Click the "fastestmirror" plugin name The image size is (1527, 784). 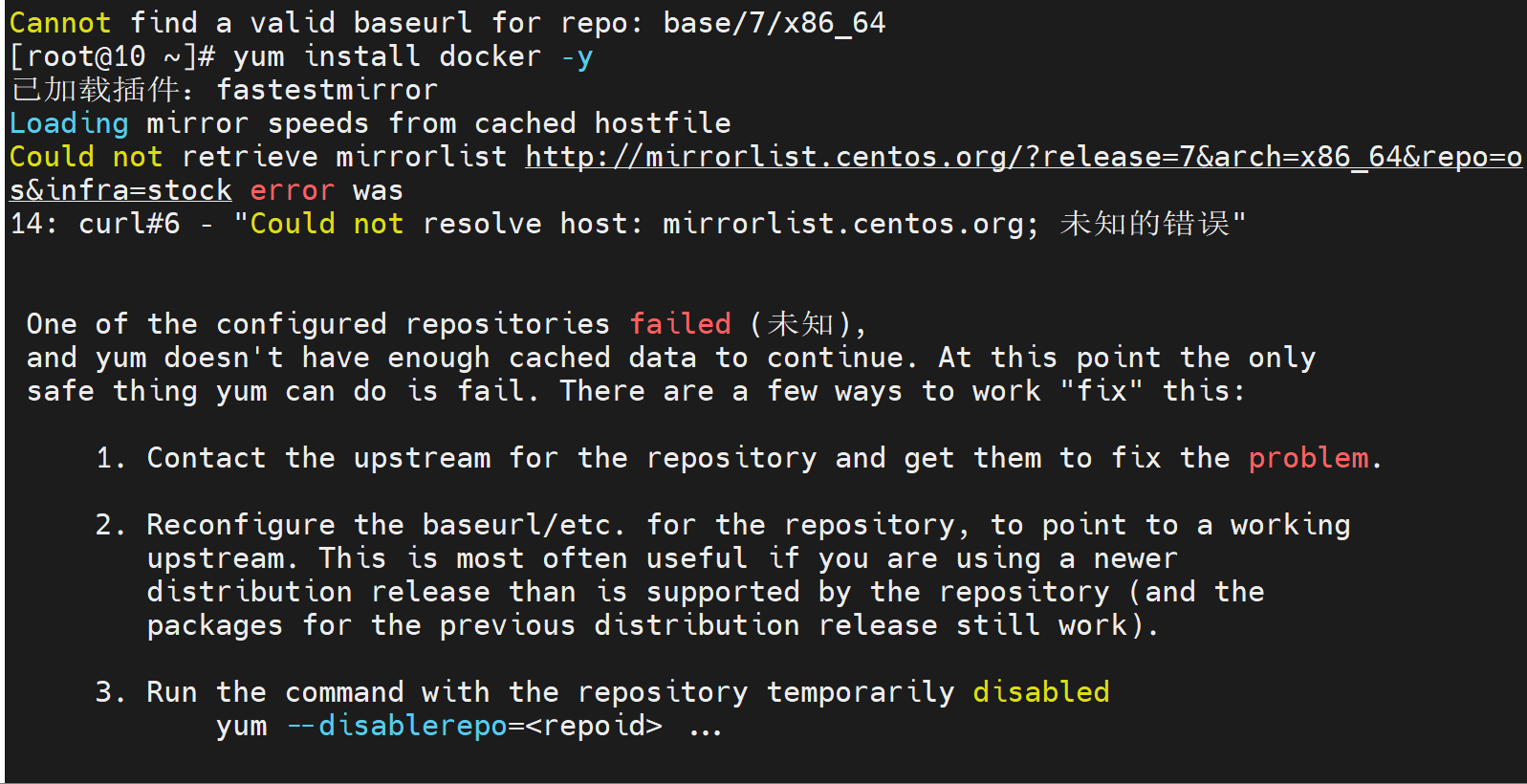327,90
